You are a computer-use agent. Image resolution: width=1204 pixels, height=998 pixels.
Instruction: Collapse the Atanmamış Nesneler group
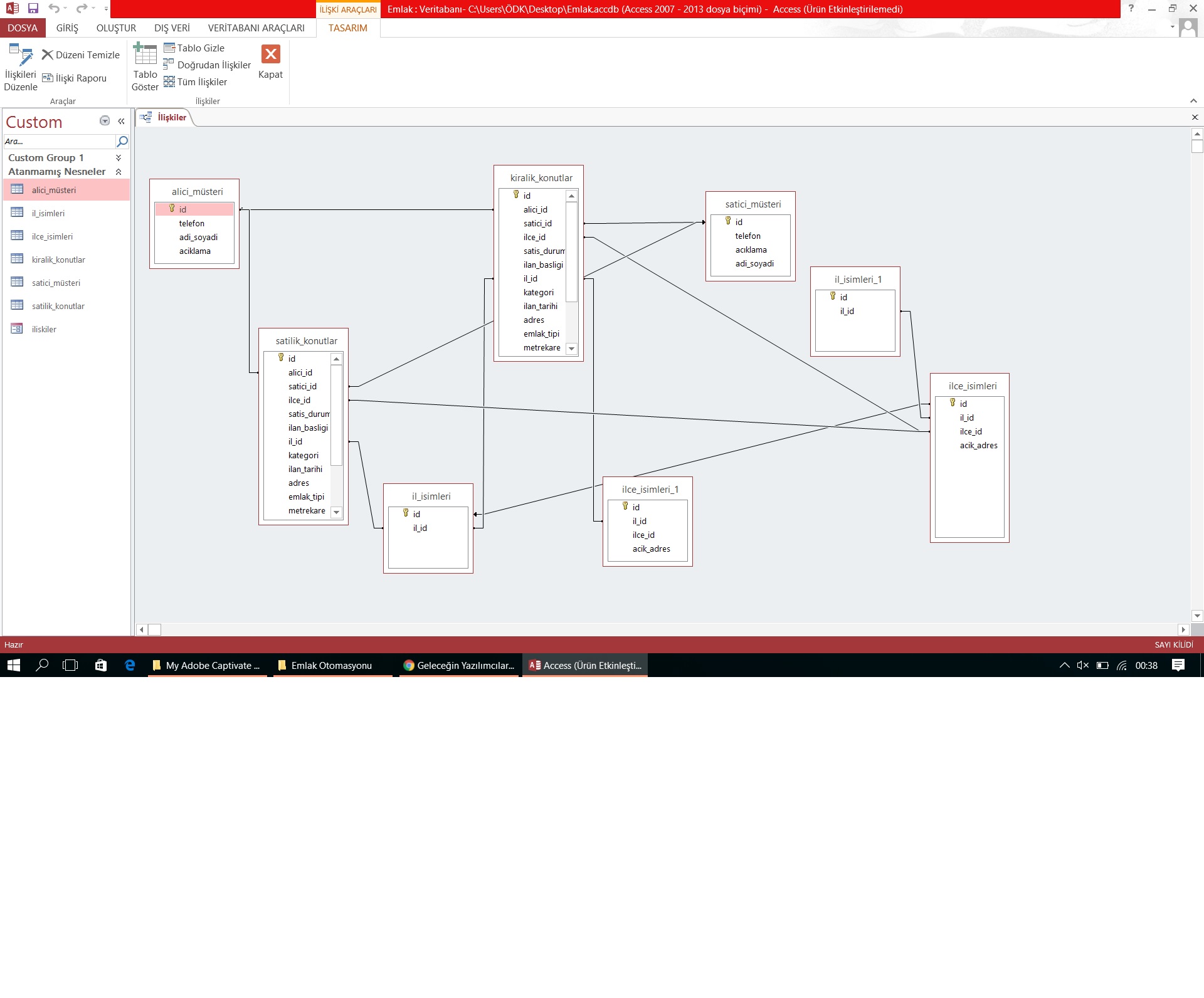(x=119, y=172)
